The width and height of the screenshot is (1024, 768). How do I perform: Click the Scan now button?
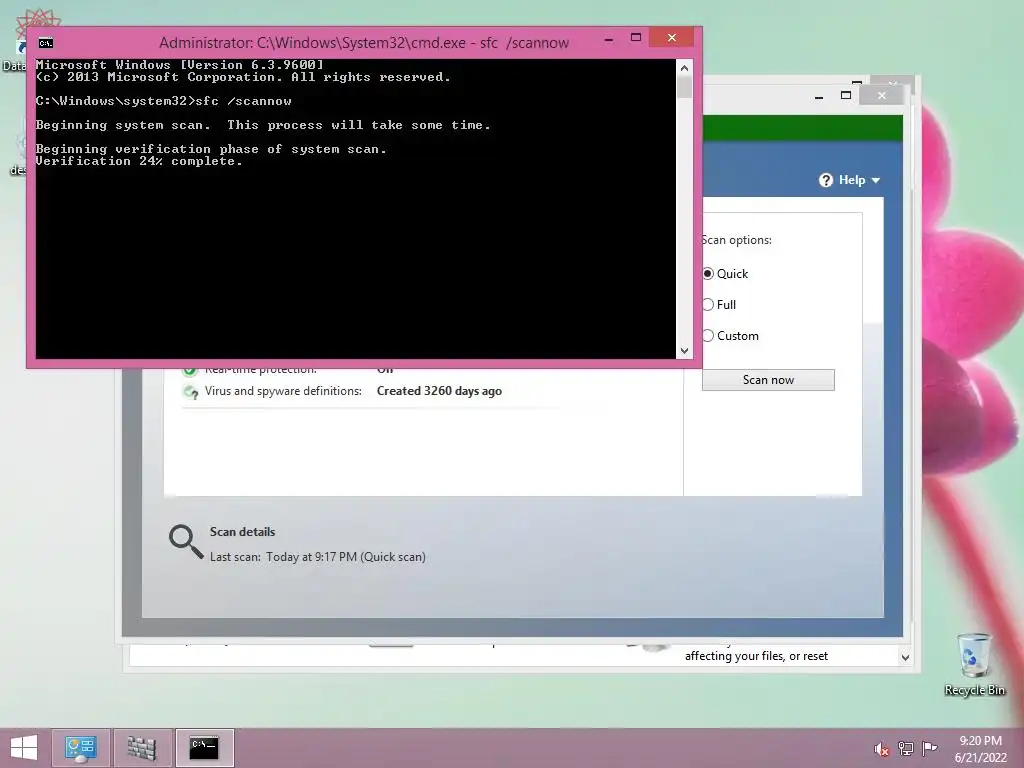click(768, 380)
